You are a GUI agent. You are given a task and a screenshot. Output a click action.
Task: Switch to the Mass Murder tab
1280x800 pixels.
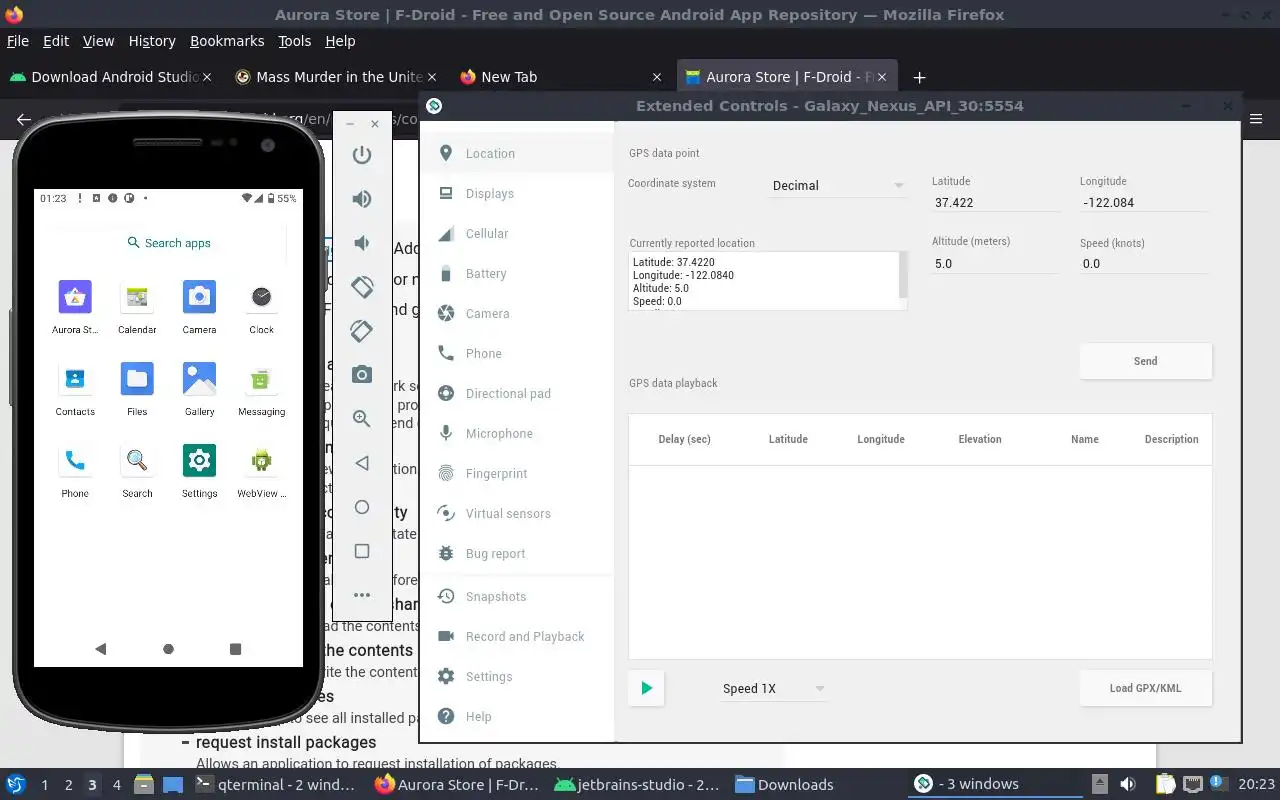pos(335,77)
